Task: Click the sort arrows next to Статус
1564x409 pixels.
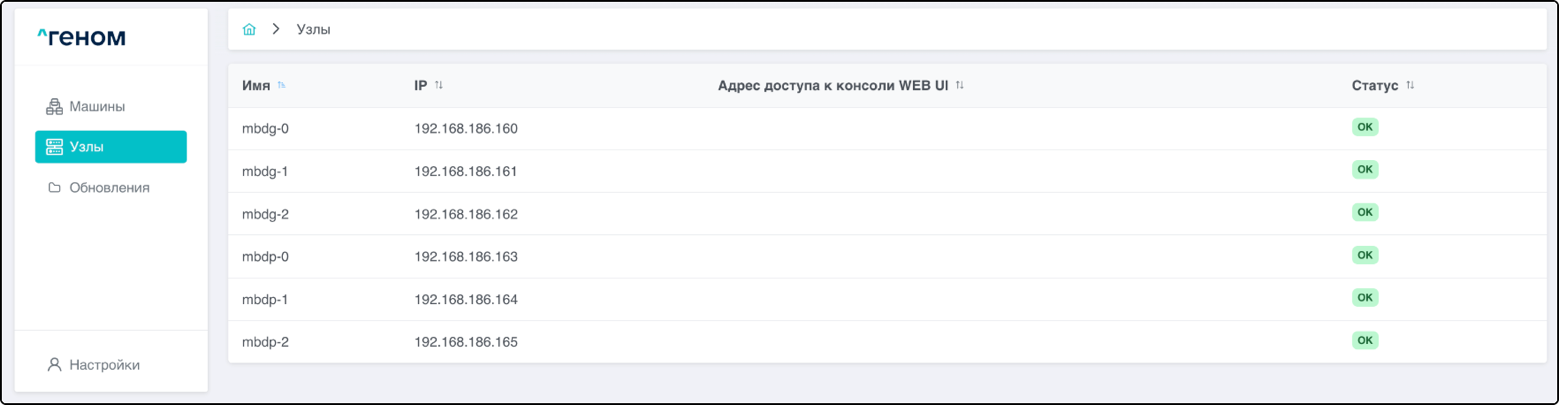Action: (1410, 86)
